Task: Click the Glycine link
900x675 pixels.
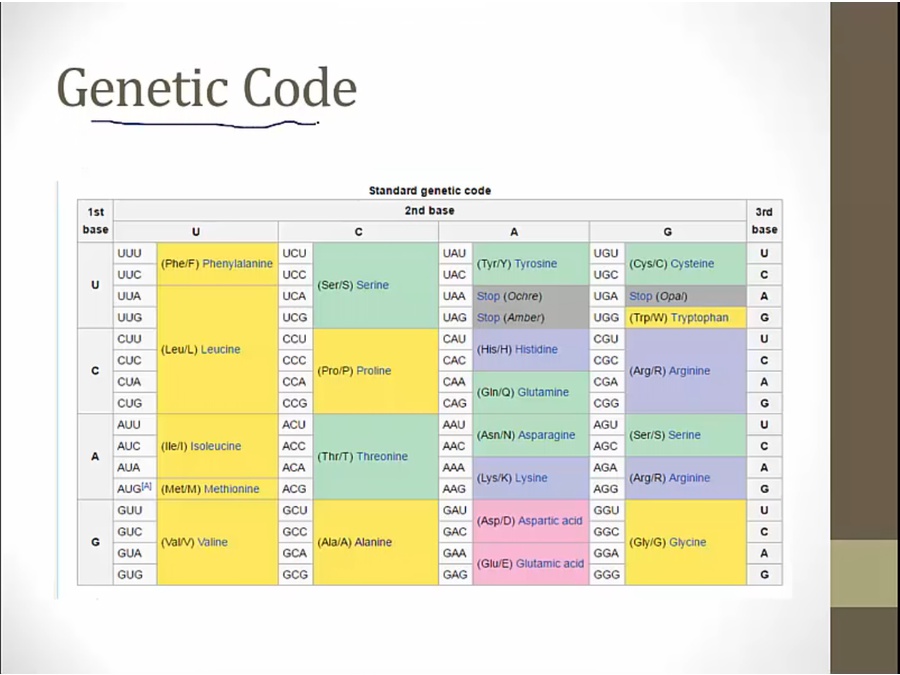Action: click(687, 542)
